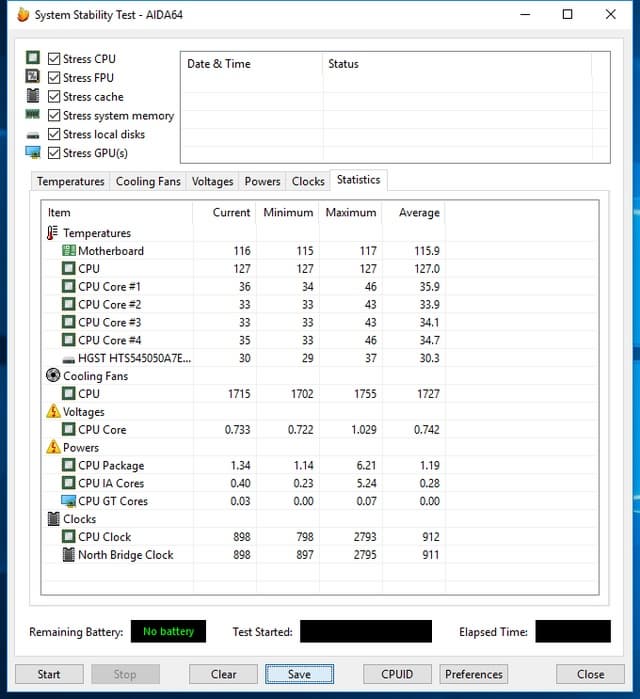Click the Clear button

(223, 674)
